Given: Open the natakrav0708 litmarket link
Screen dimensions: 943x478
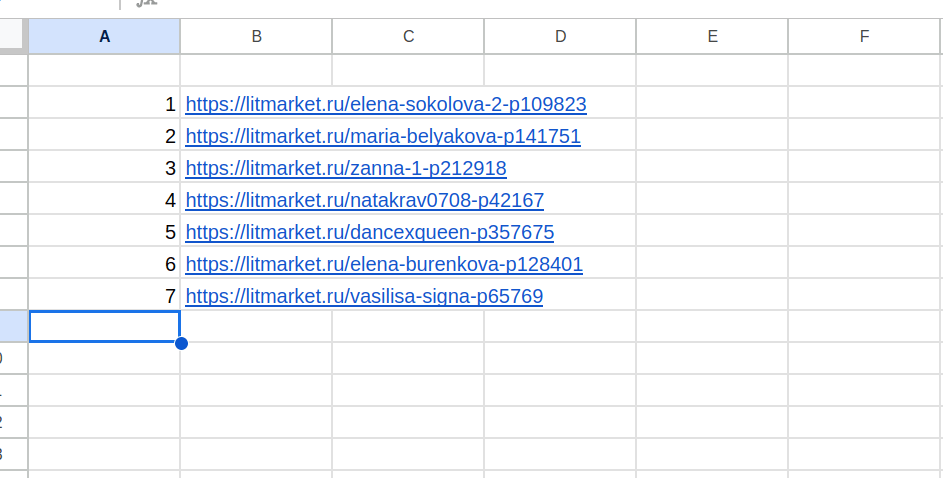Looking at the screenshot, I should [x=364, y=200].
